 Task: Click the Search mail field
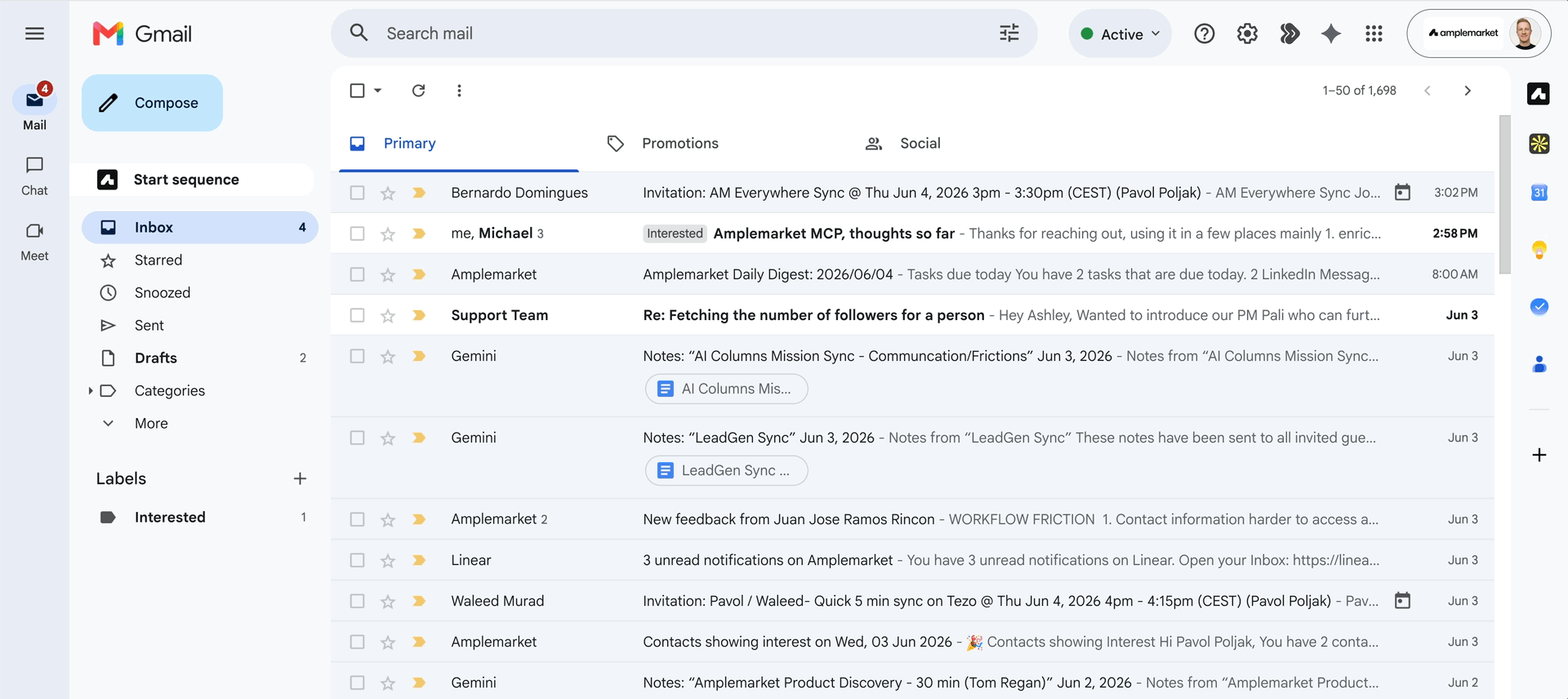[686, 33]
